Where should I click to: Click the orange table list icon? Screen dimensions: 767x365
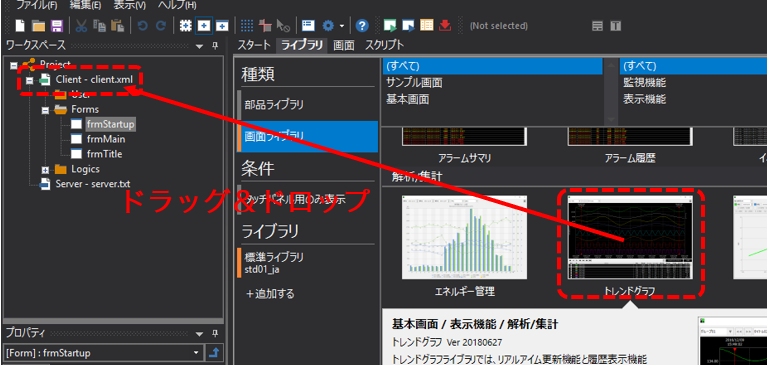coord(427,25)
